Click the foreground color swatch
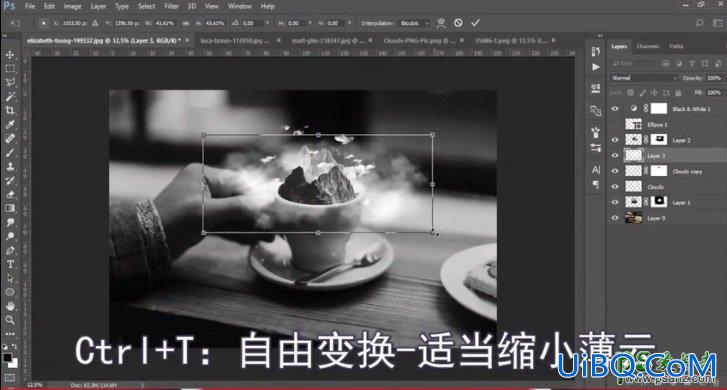The image size is (727, 390). pyautogui.click(x=7, y=358)
